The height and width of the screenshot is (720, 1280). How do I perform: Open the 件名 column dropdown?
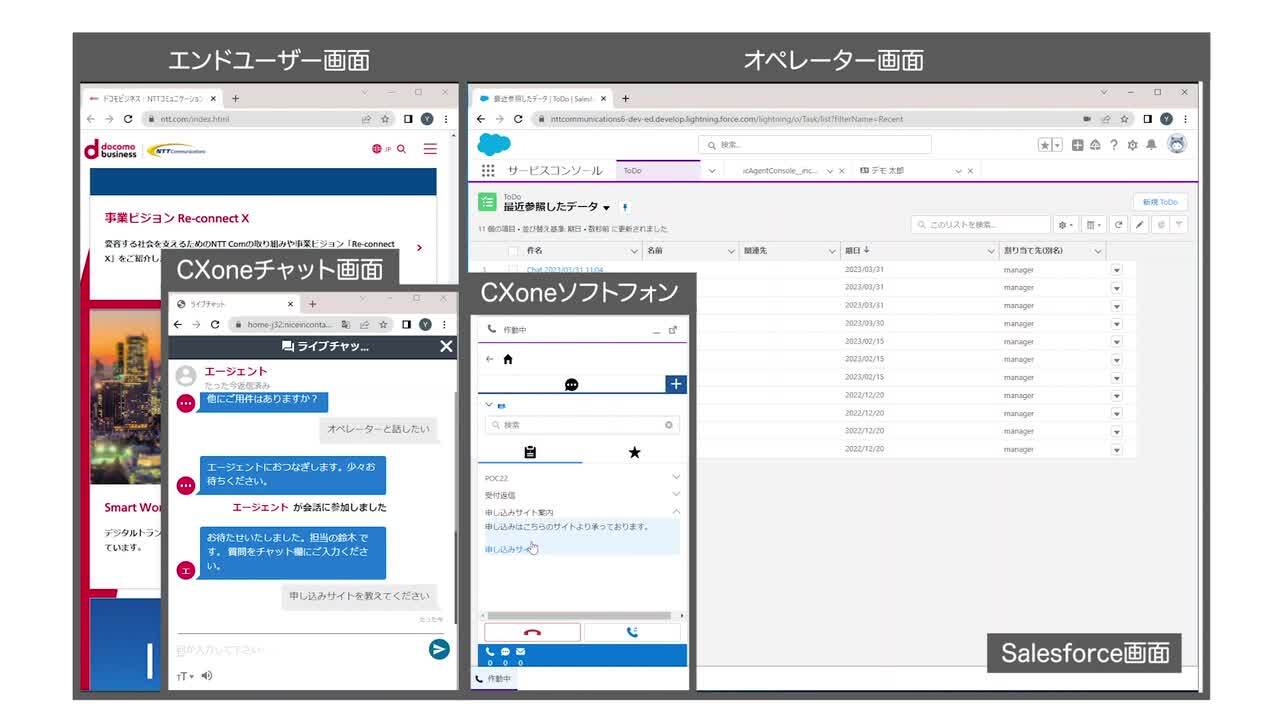[x=634, y=251]
